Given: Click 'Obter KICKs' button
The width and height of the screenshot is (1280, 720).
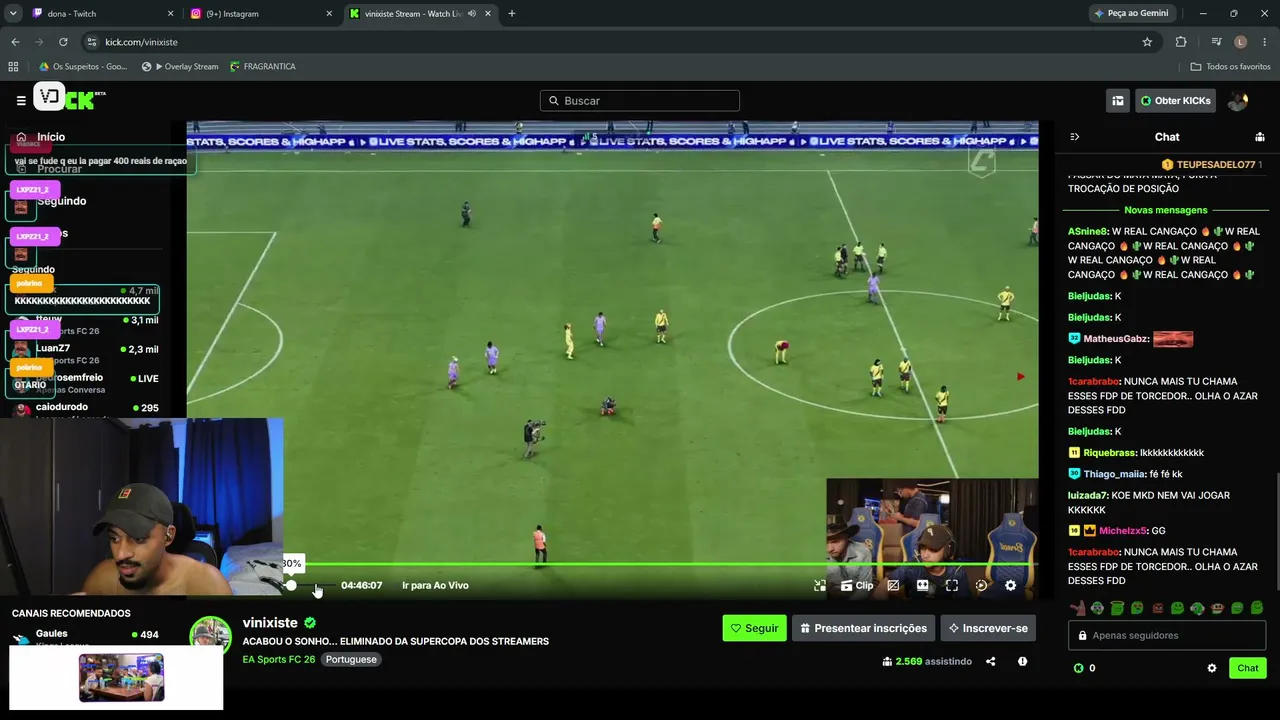Looking at the screenshot, I should pos(1175,100).
